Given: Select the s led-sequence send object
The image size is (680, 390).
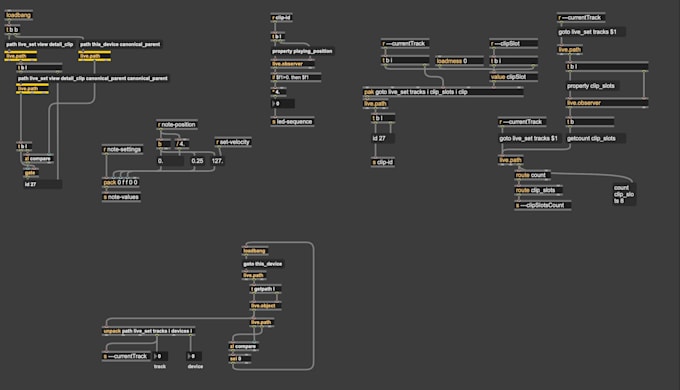Looking at the screenshot, I should pos(292,122).
